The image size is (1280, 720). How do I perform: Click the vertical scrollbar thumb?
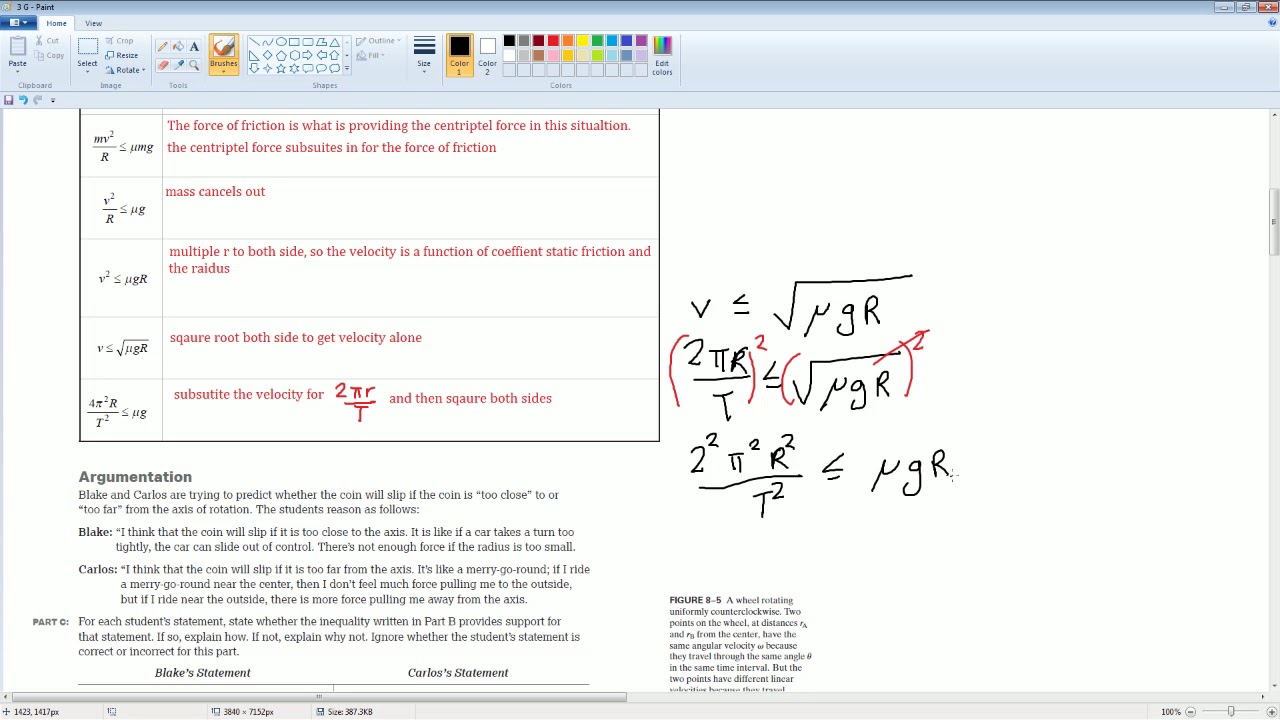[x=1273, y=220]
